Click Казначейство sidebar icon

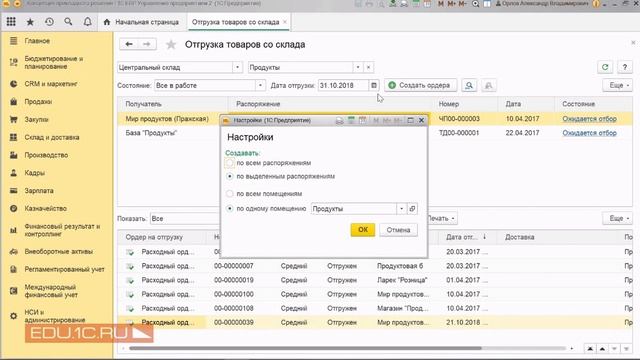13,208
